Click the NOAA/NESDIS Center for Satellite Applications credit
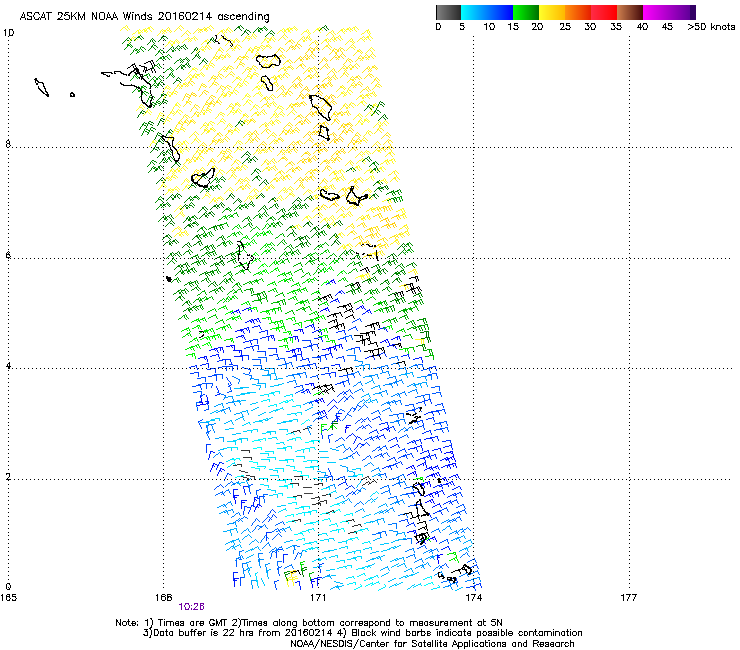 click(x=432, y=644)
